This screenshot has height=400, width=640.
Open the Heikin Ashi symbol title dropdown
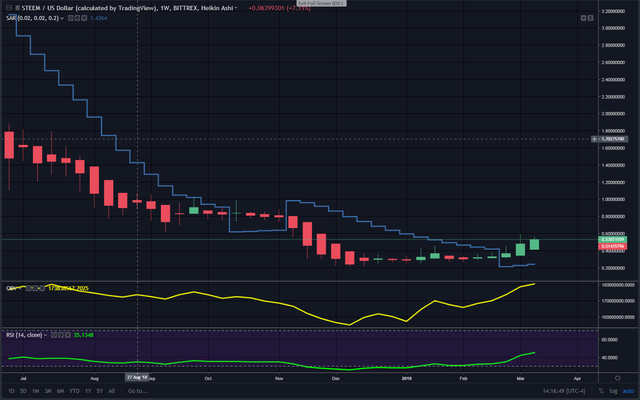236,8
